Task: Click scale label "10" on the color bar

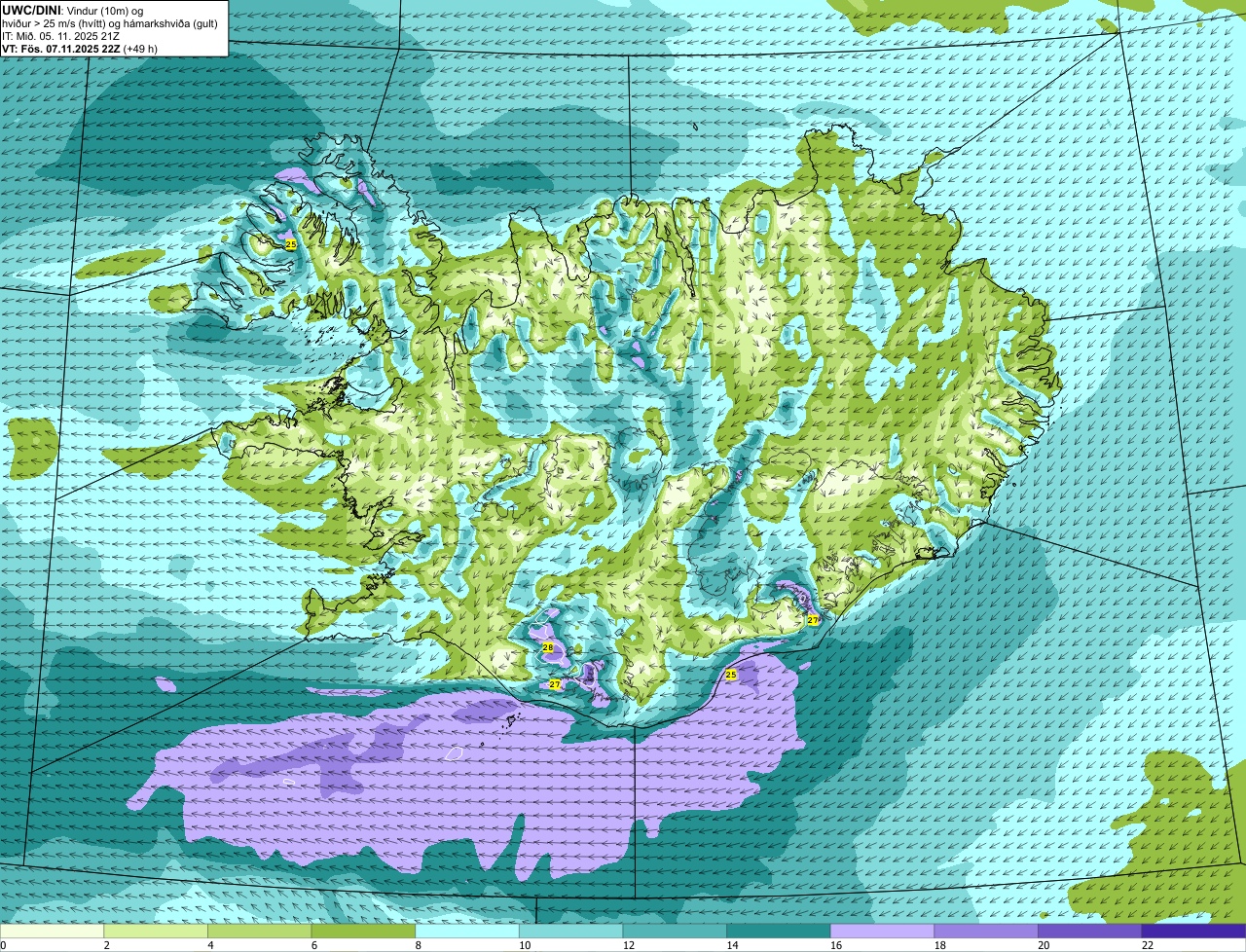Action: [525, 945]
